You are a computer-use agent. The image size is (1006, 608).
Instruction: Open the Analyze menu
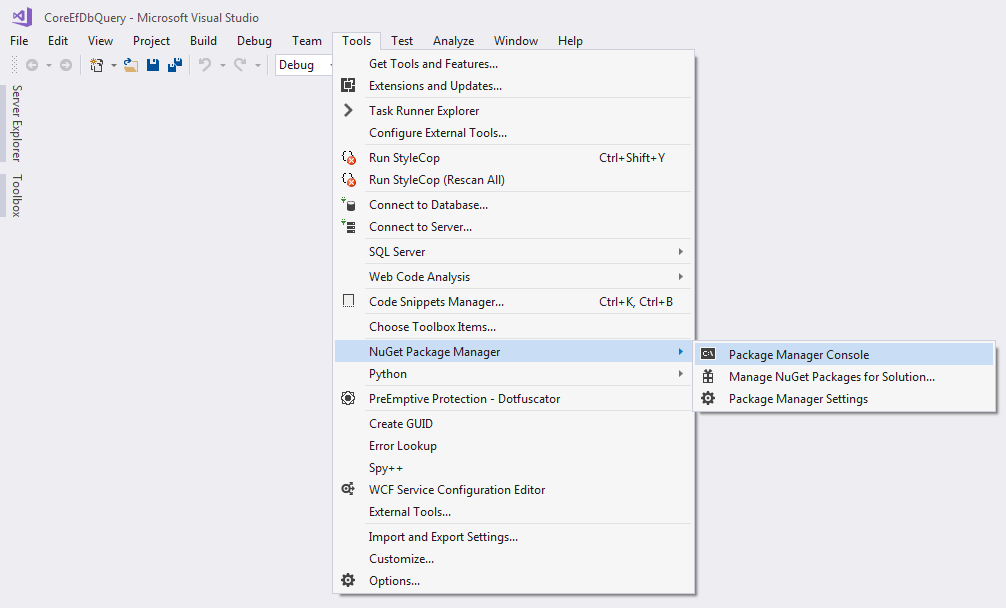pos(453,41)
